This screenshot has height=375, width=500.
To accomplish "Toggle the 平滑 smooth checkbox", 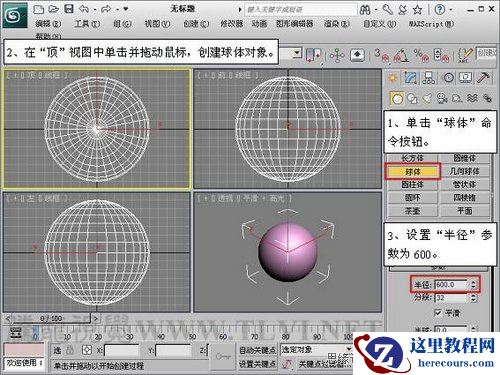I will coord(438,313).
